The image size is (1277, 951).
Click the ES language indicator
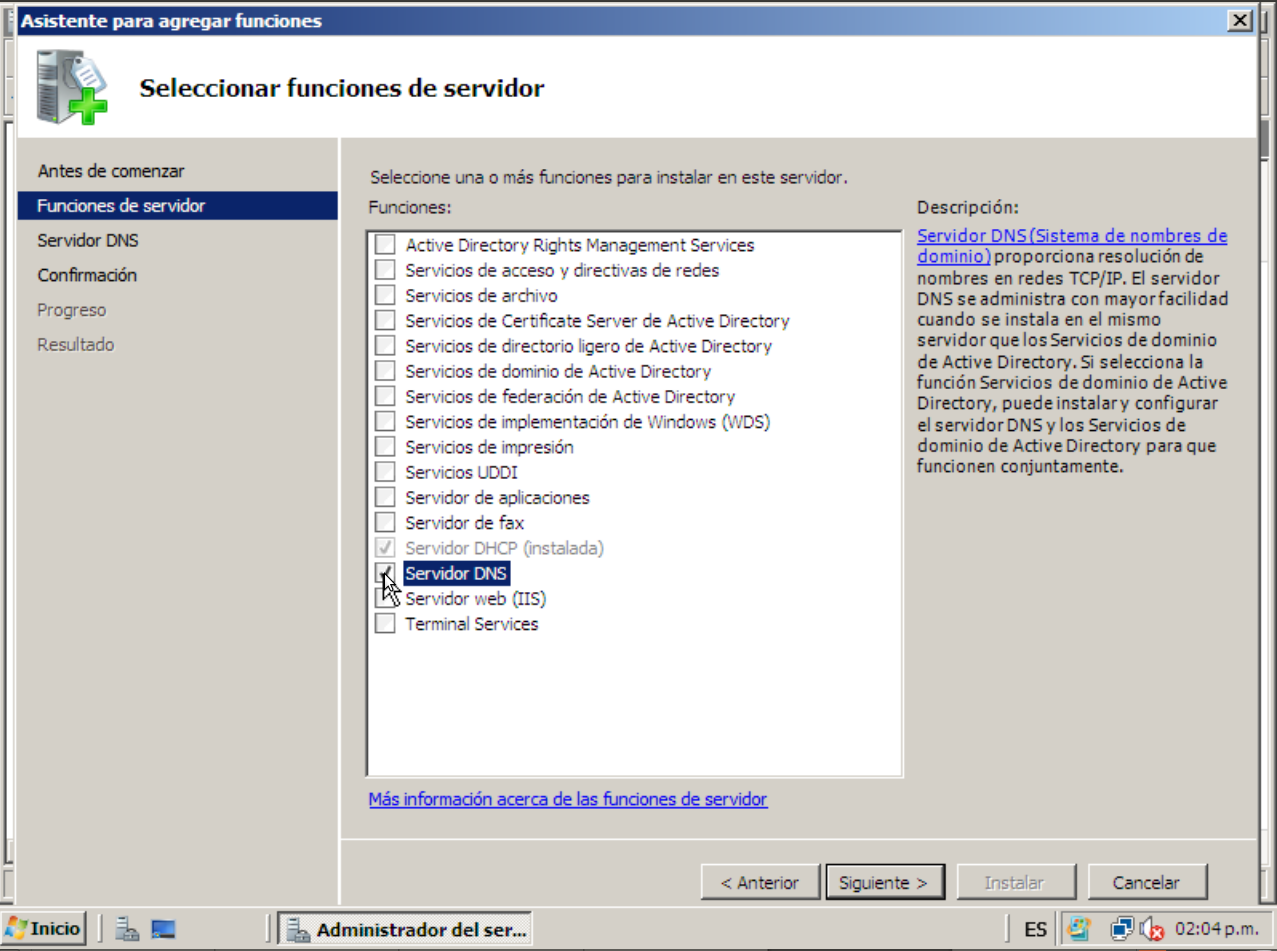(x=1035, y=930)
